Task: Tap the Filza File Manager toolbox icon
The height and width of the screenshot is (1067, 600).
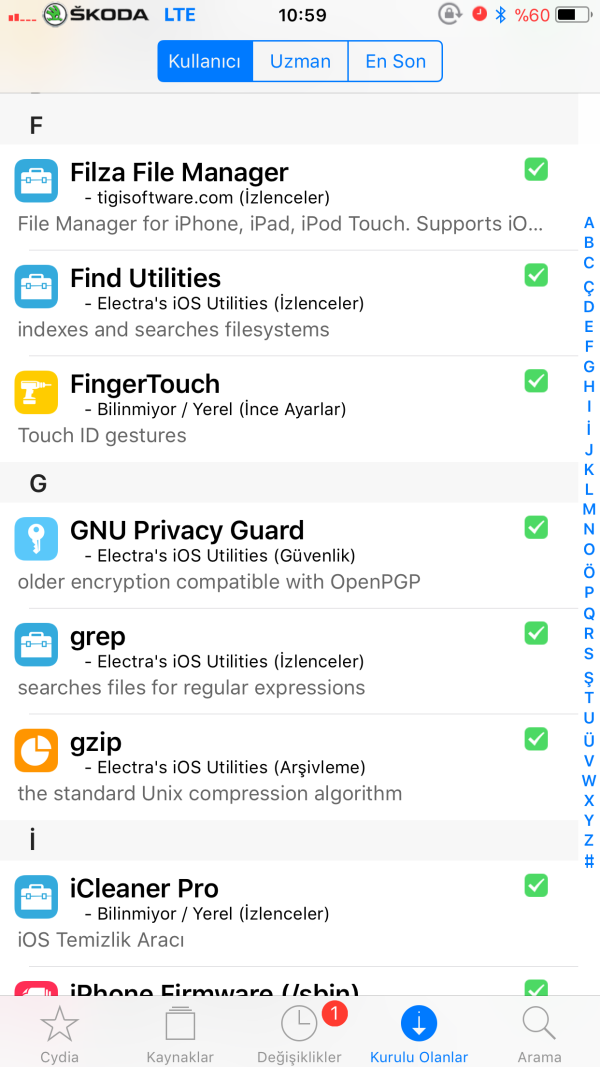Action: (36, 181)
